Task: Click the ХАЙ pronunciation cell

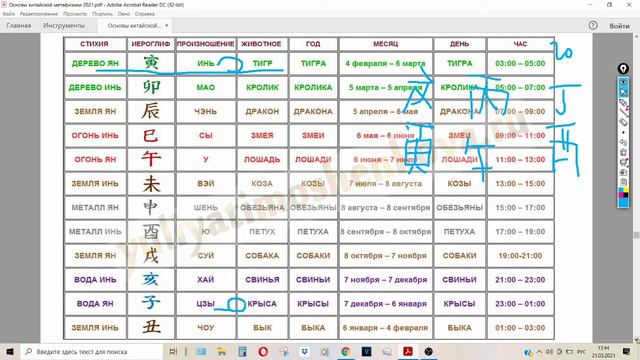Action: tap(205, 280)
